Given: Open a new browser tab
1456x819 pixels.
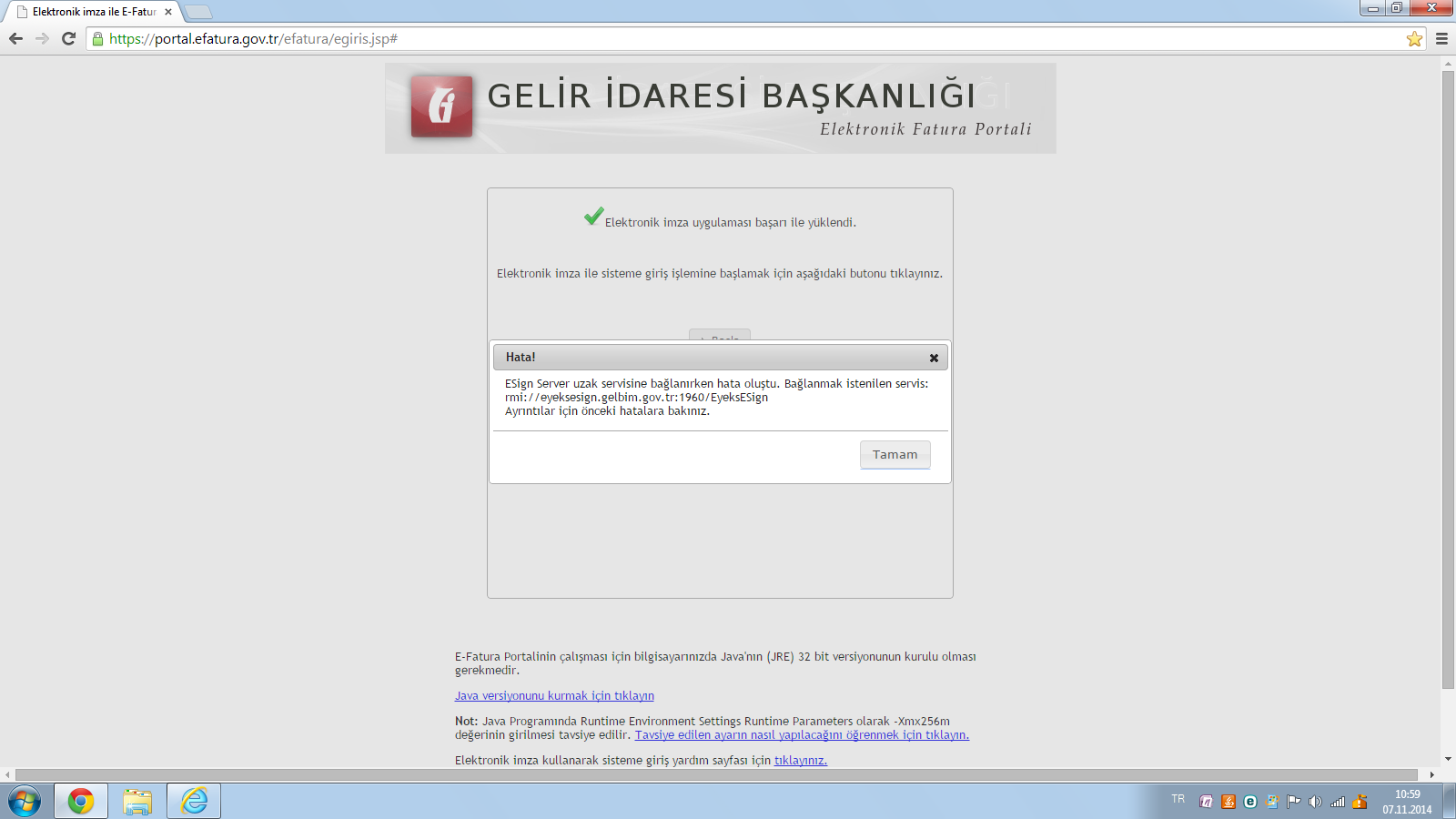Looking at the screenshot, I should [x=198, y=12].
